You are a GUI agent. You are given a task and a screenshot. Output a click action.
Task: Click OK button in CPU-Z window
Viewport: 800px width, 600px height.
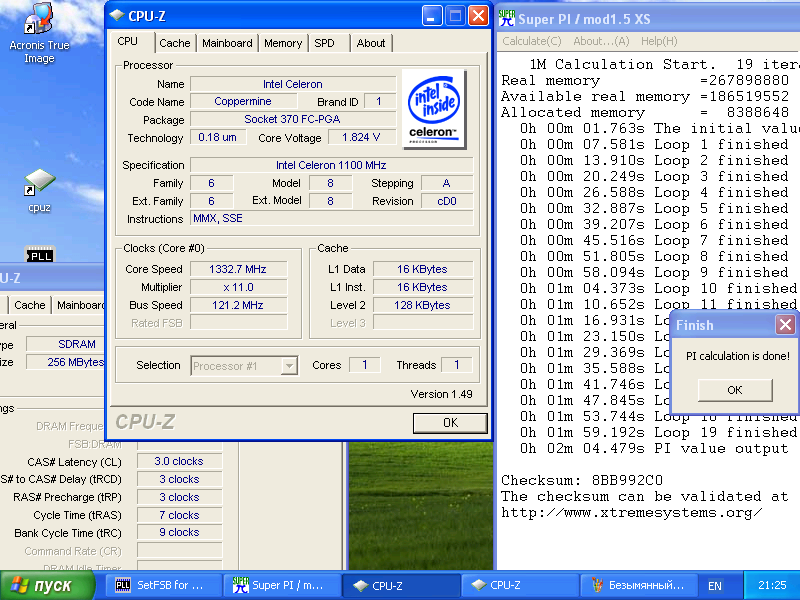coord(450,423)
